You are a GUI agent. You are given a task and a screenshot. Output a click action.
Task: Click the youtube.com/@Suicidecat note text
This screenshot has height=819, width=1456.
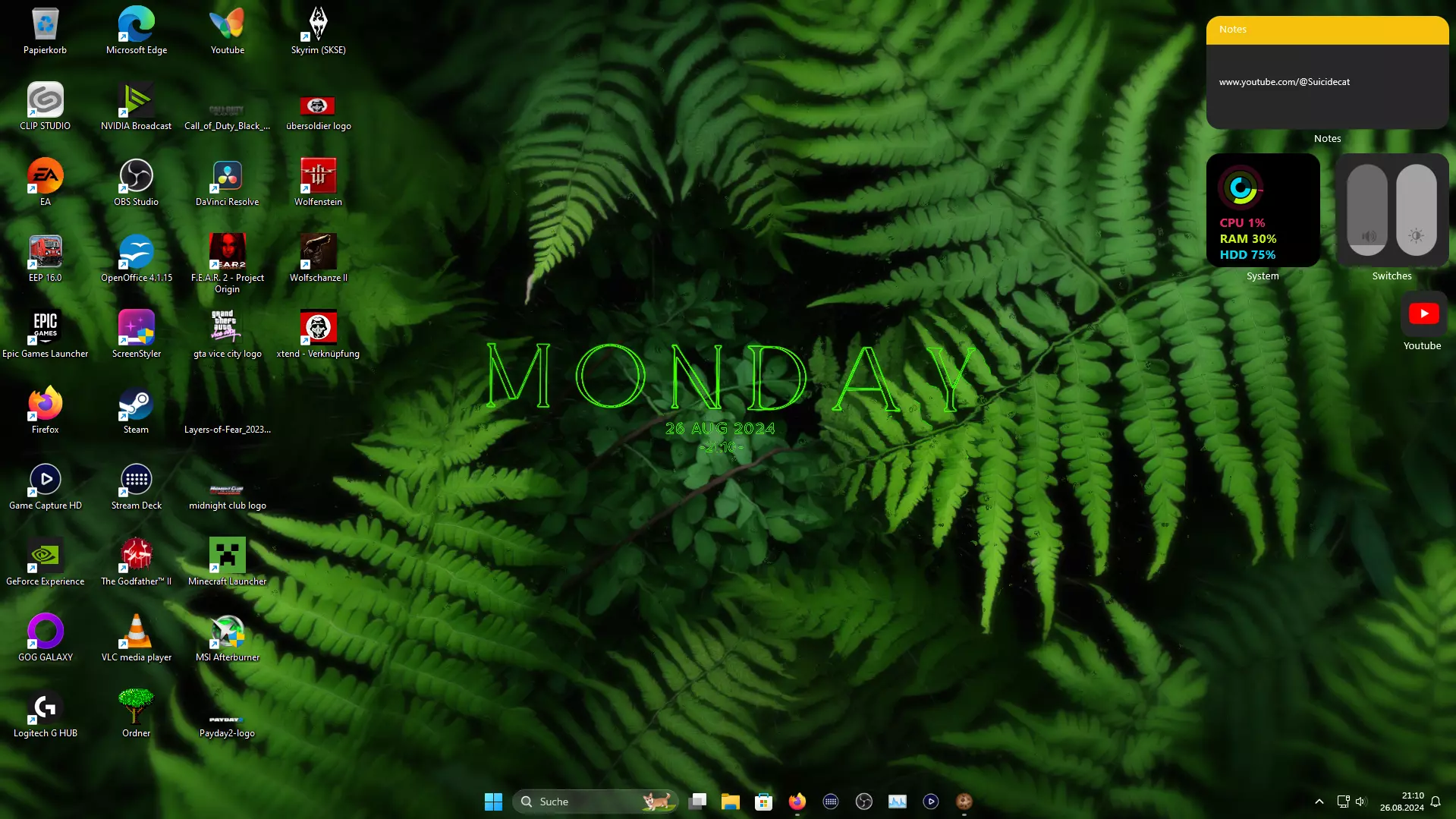1284,82
